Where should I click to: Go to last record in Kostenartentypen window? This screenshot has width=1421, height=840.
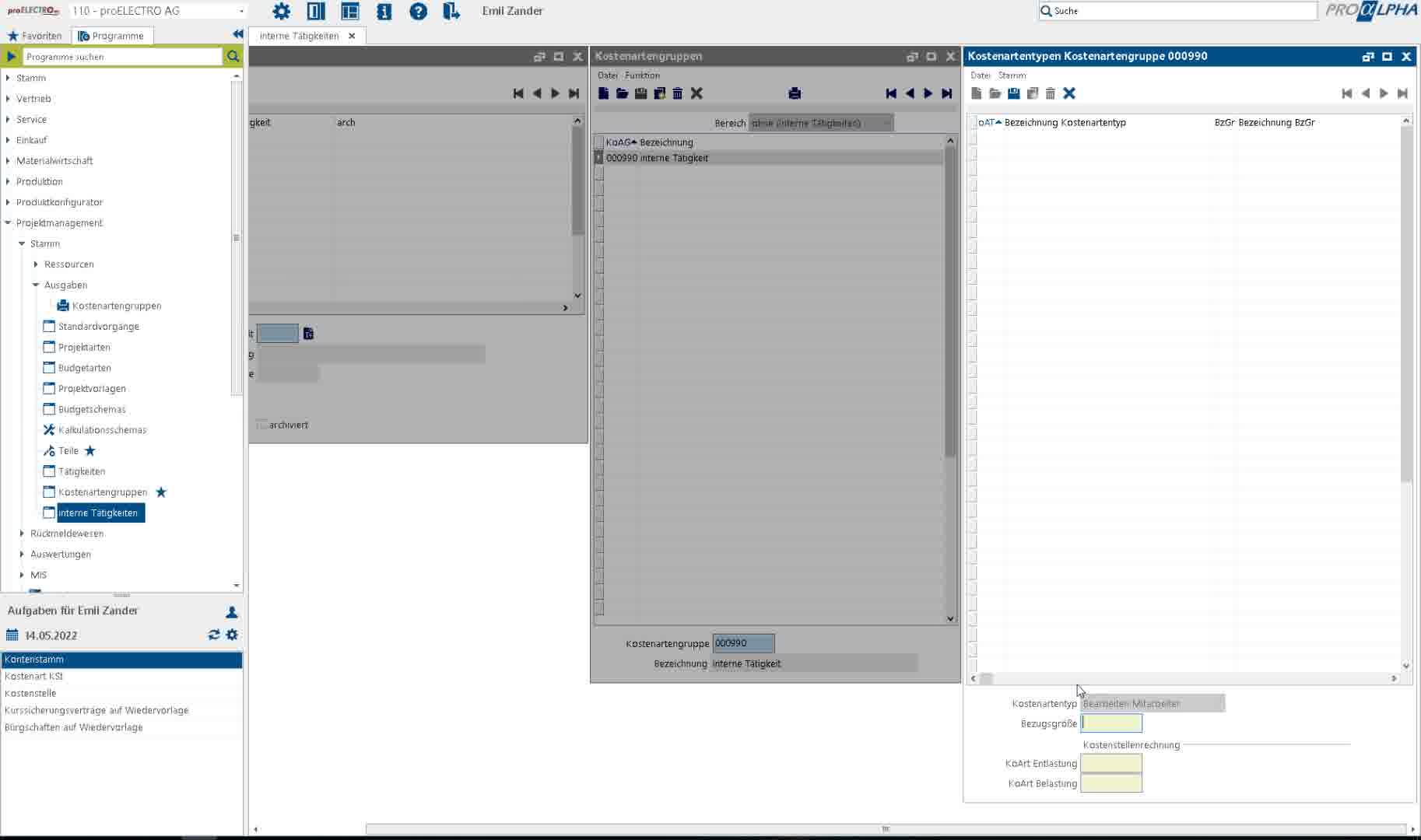[x=1402, y=93]
